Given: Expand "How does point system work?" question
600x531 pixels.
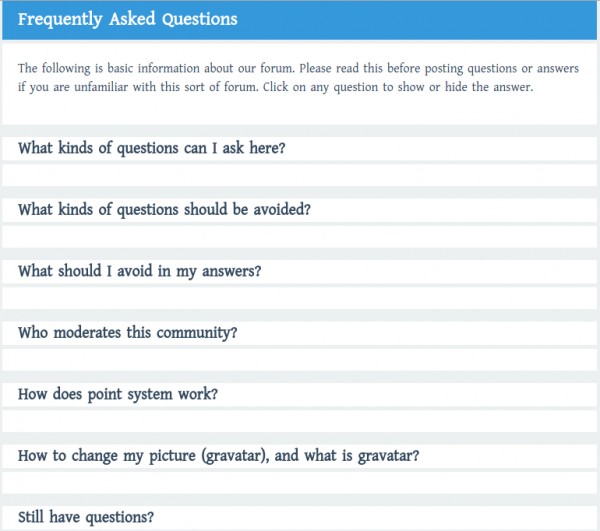Looking at the screenshot, I should click(x=118, y=394).
